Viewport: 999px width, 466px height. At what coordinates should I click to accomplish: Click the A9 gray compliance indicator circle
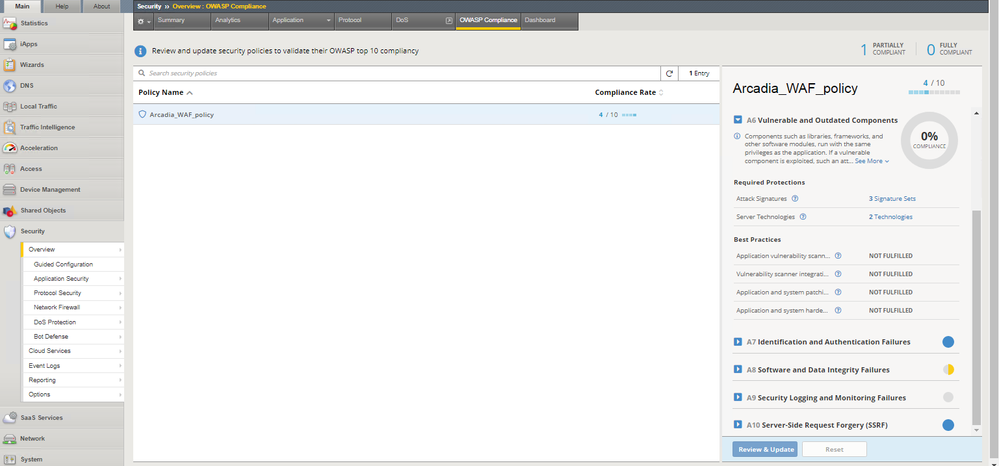pyautogui.click(x=948, y=398)
